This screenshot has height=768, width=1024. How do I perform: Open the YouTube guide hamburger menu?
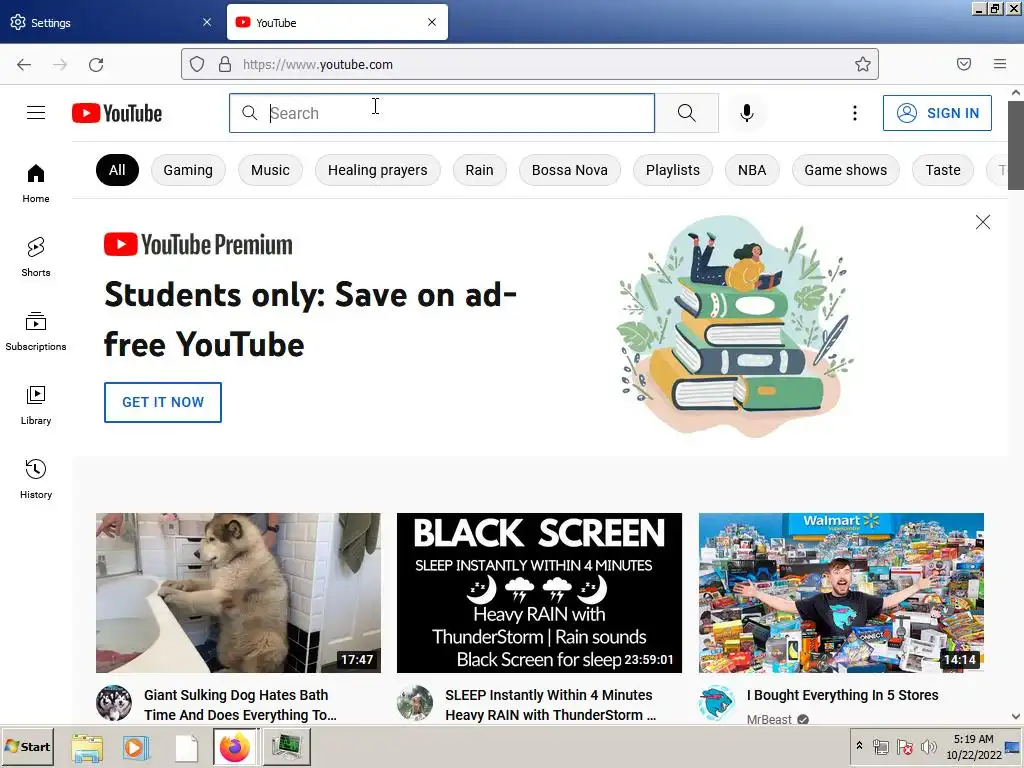tap(36, 113)
